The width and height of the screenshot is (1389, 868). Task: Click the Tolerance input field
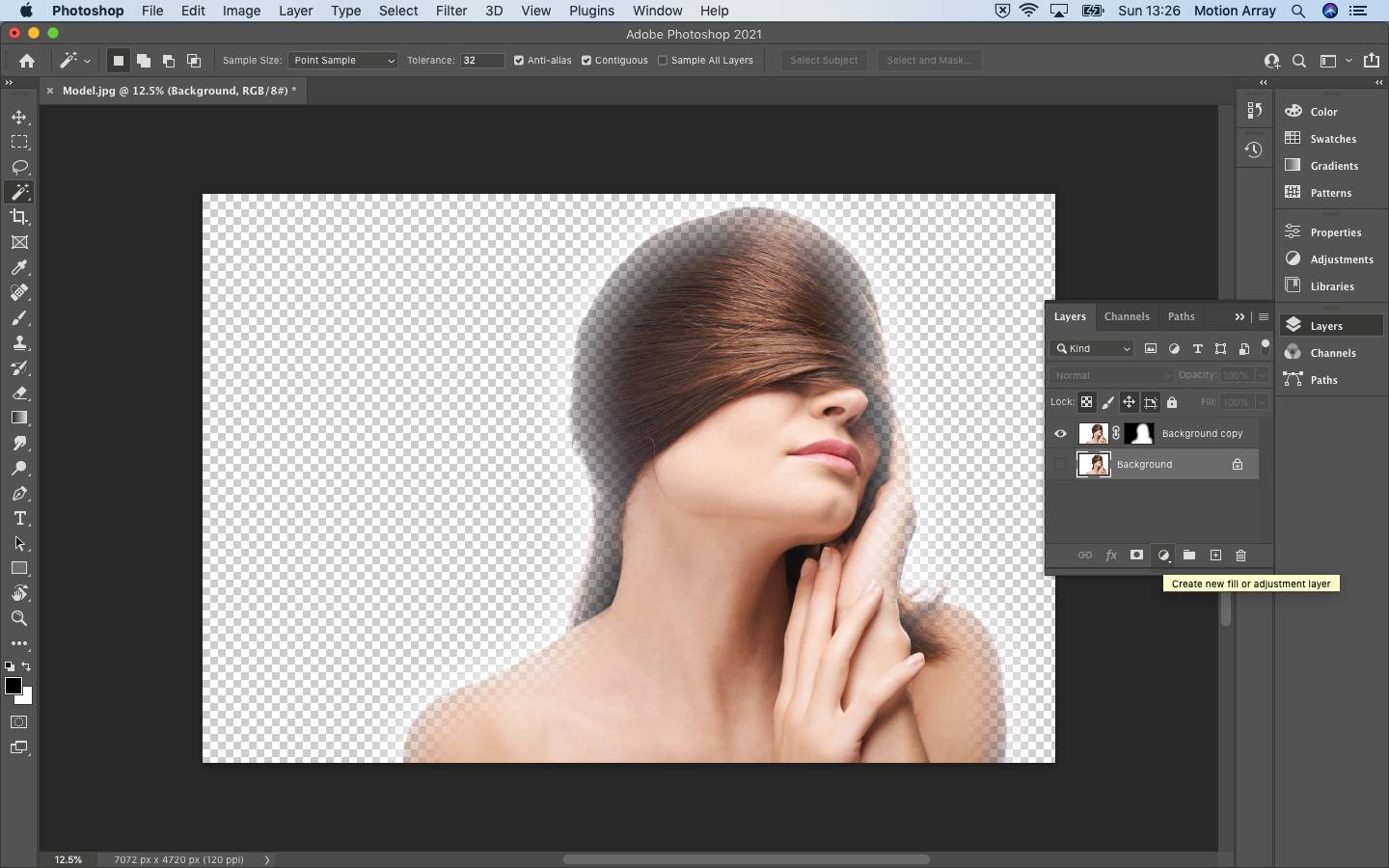[481, 61]
